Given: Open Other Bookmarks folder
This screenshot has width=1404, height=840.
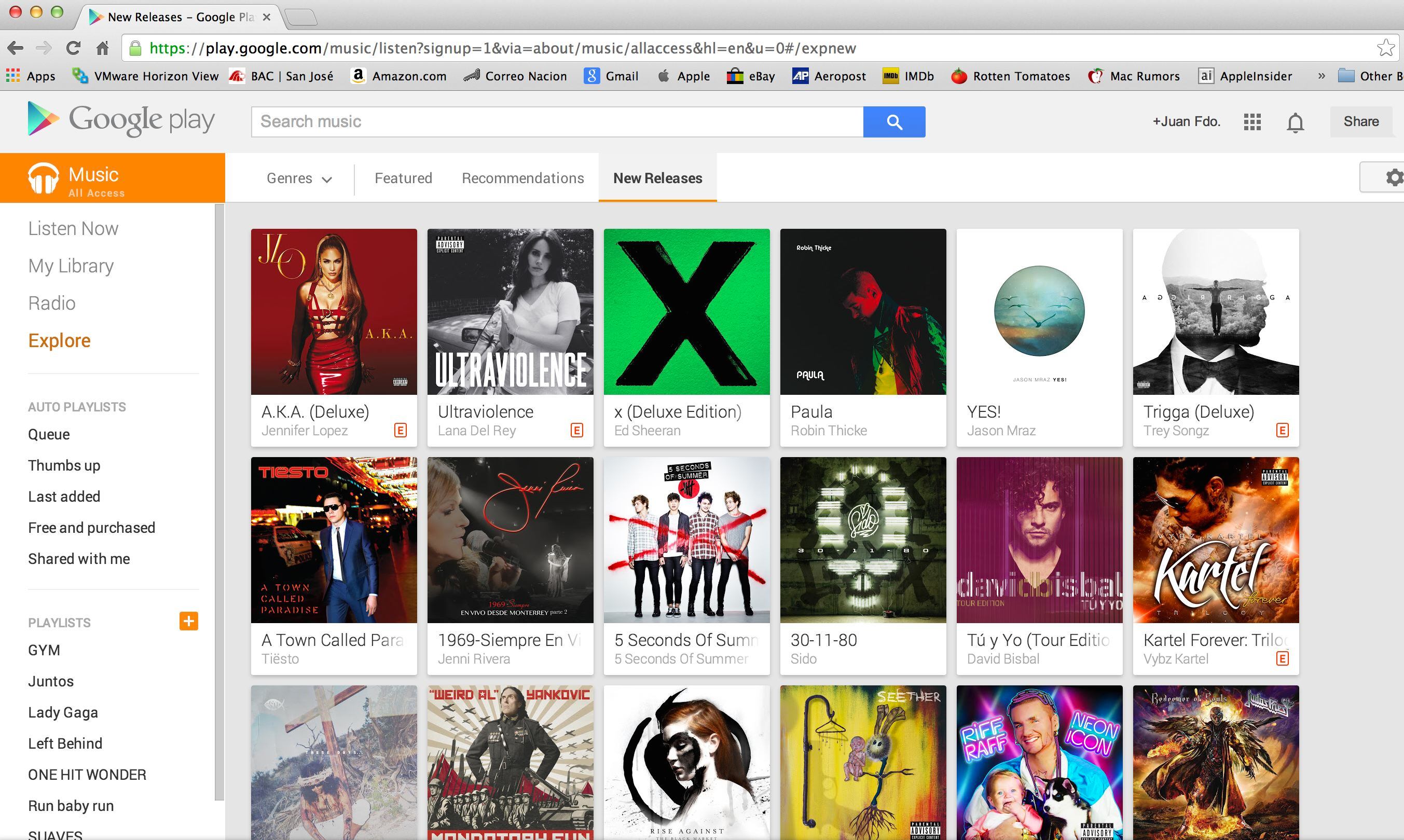Looking at the screenshot, I should click(x=1372, y=76).
